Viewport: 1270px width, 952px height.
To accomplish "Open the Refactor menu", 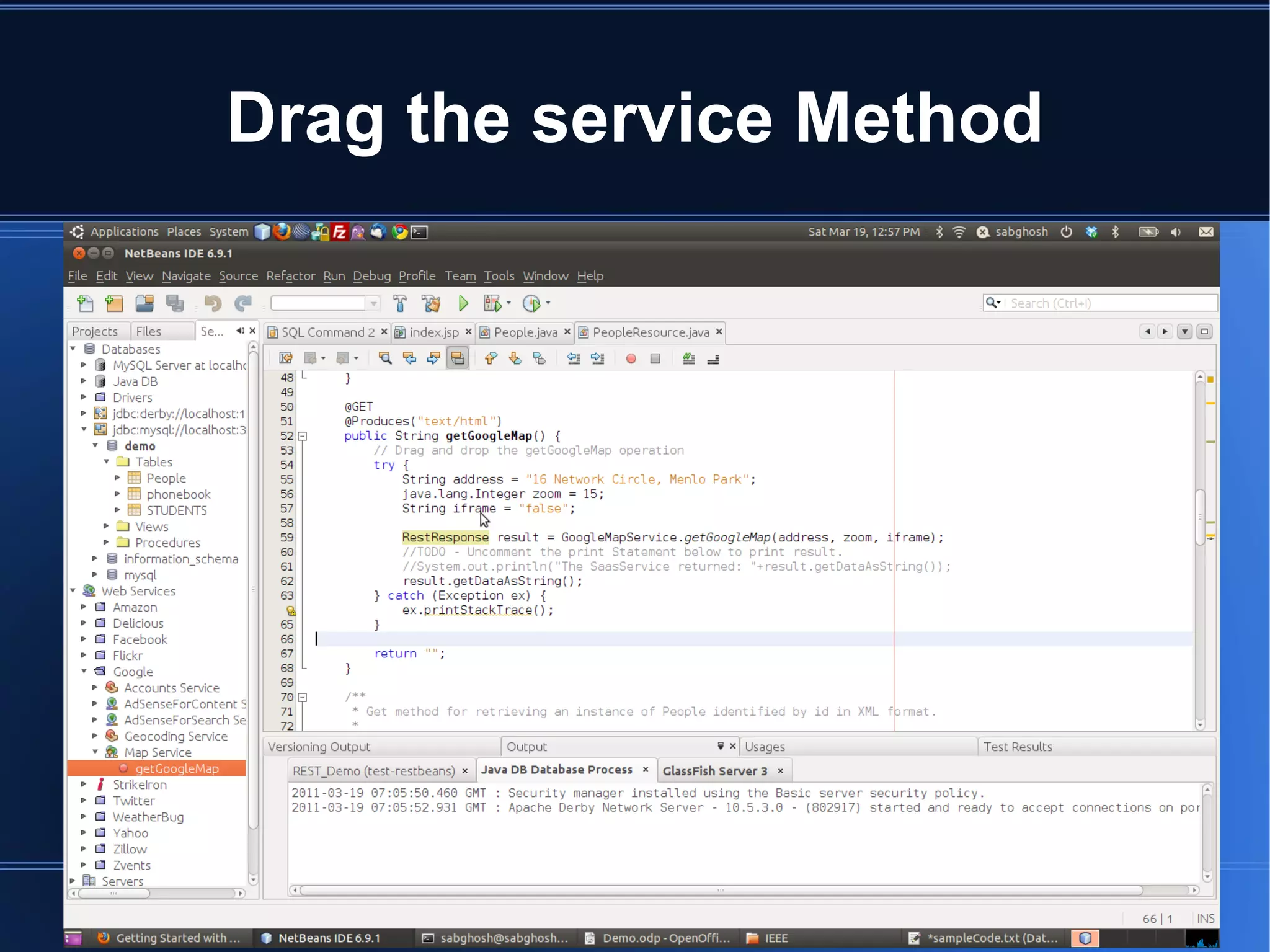I will coord(290,276).
